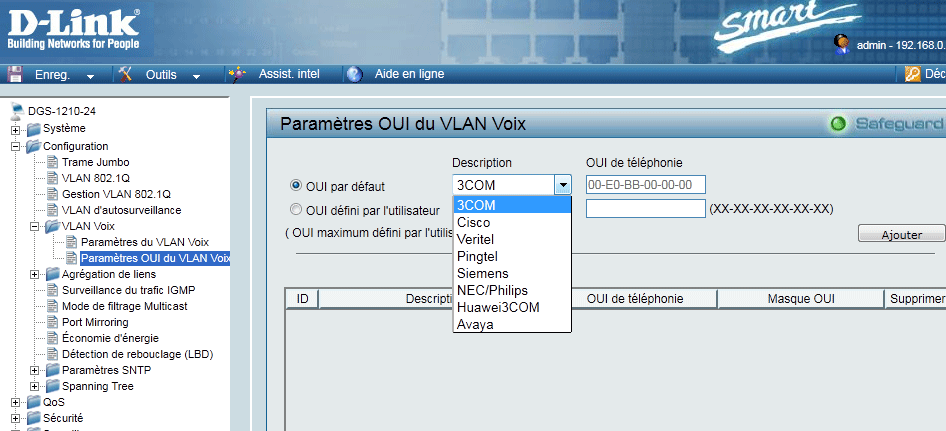Click the VLAN 802.1Q page icon
The width and height of the screenshot is (946, 431).
coord(53,178)
